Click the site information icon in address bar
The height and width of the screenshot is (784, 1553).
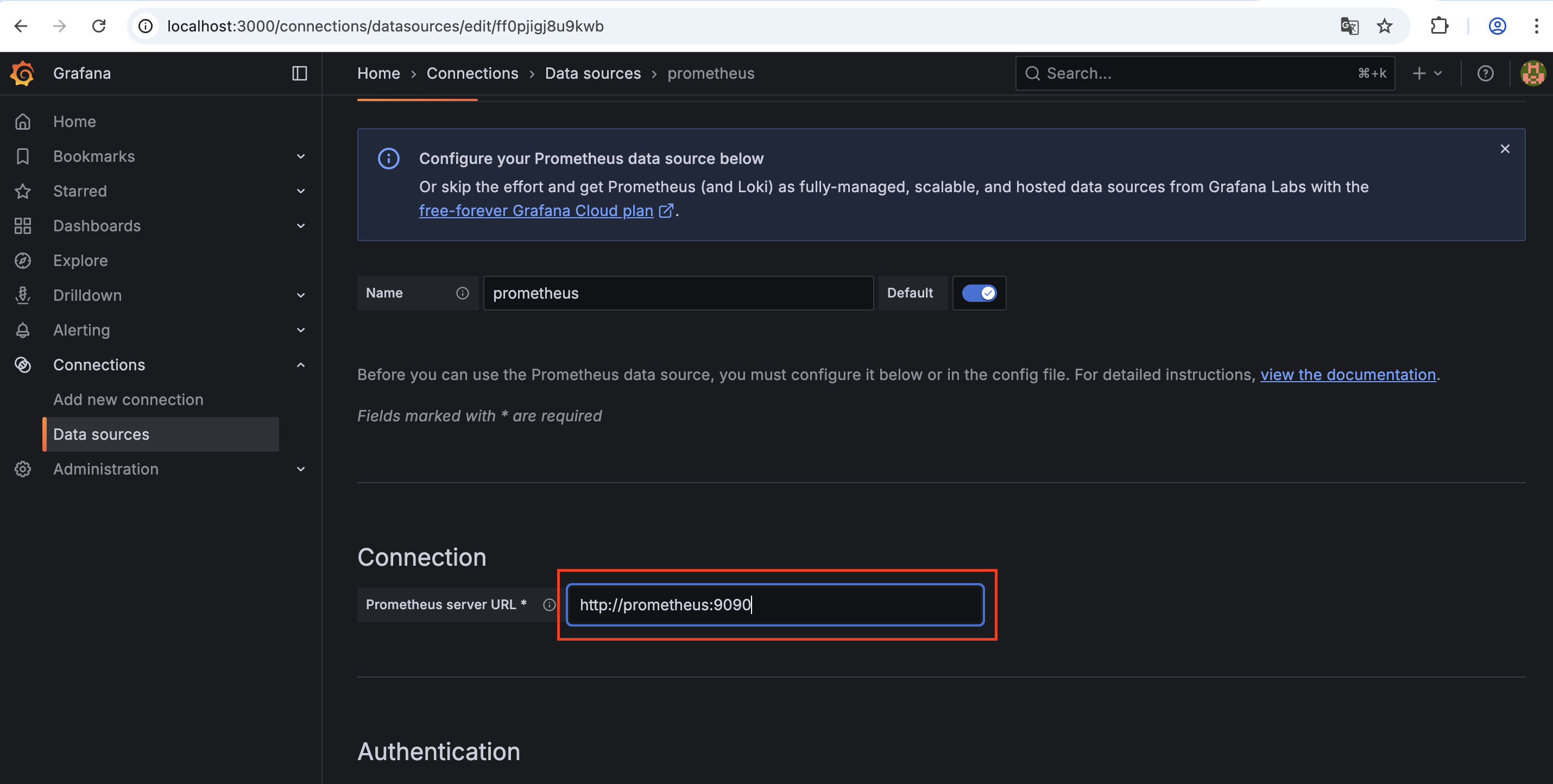coord(146,26)
